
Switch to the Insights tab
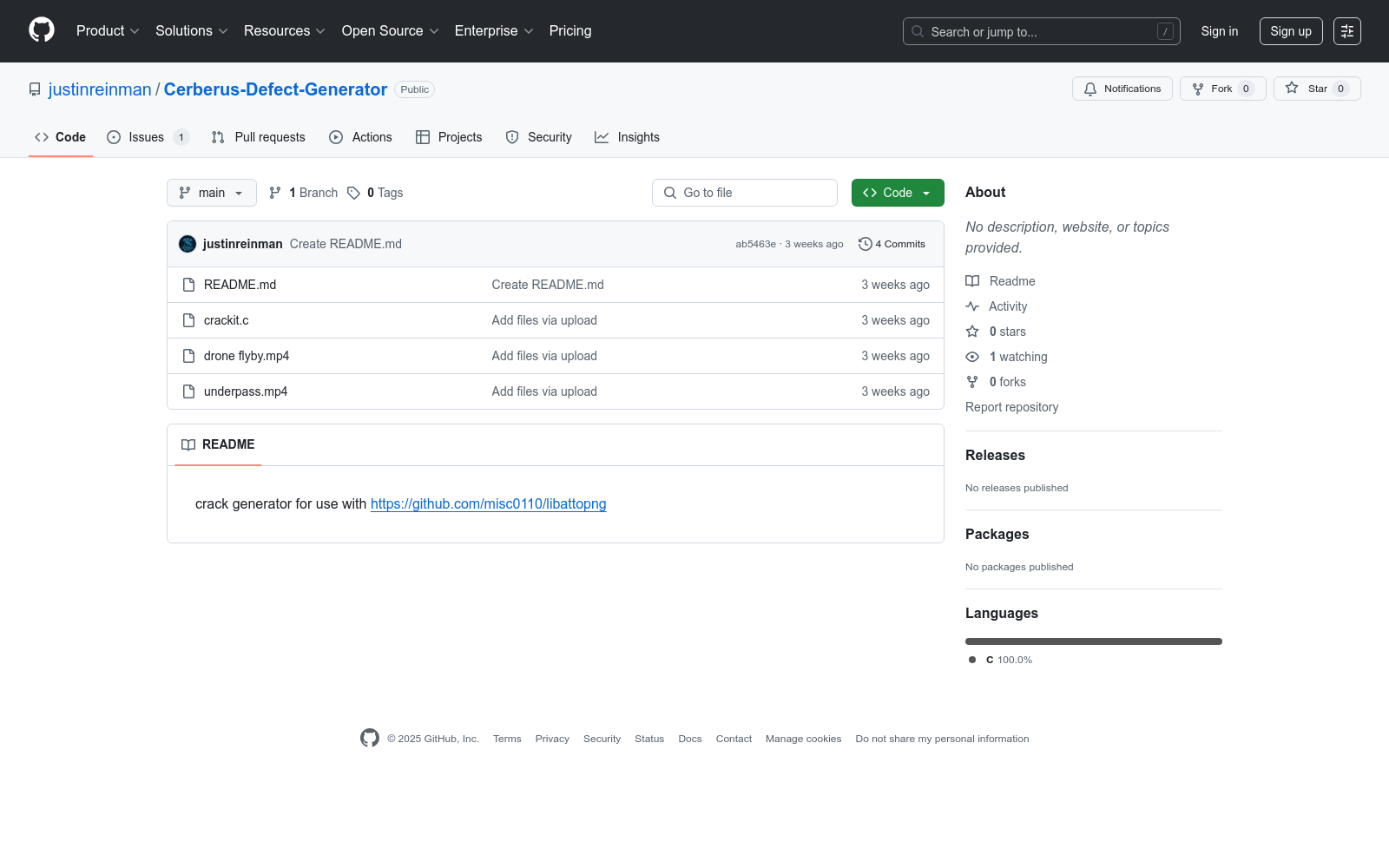coord(627,137)
